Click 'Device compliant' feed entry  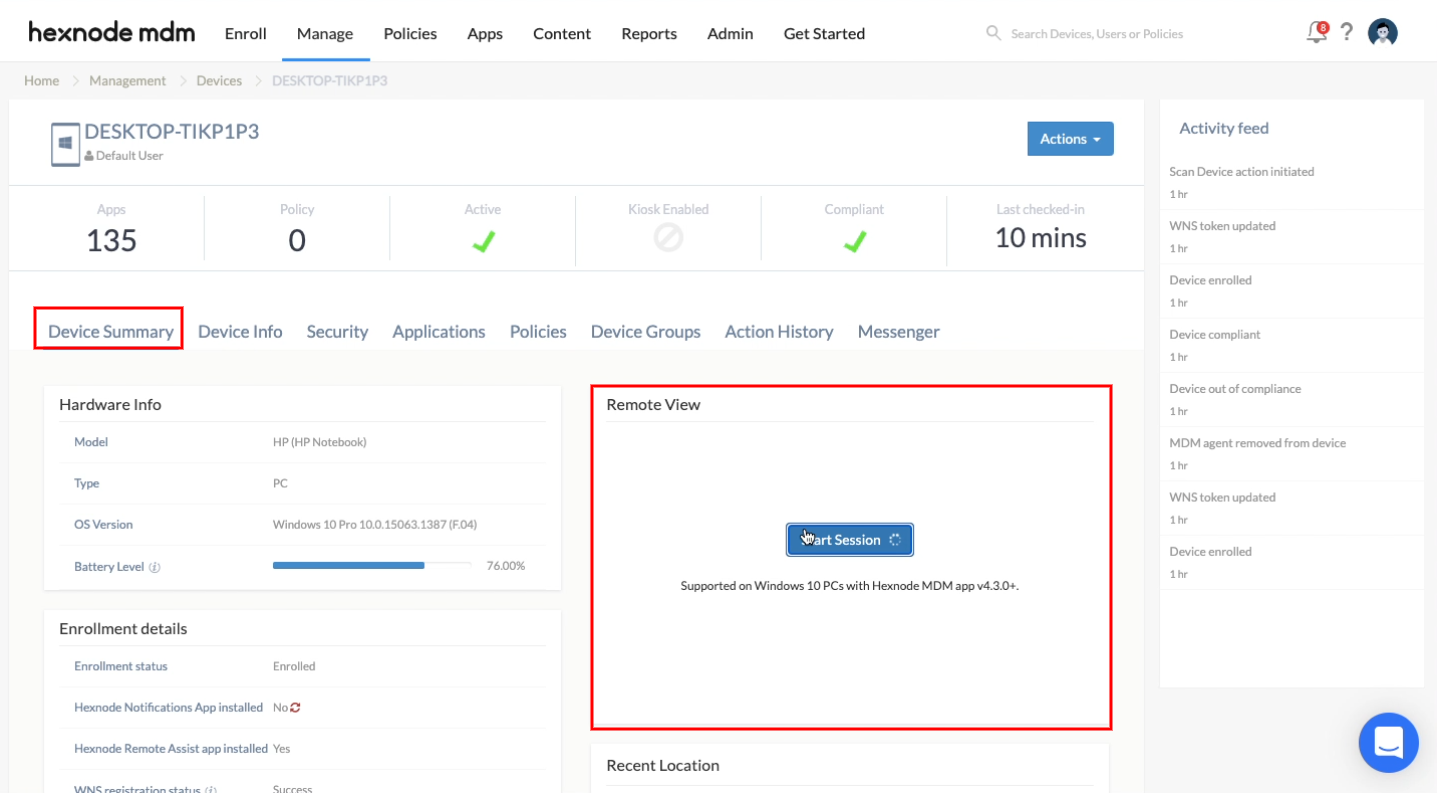[x=1215, y=335]
